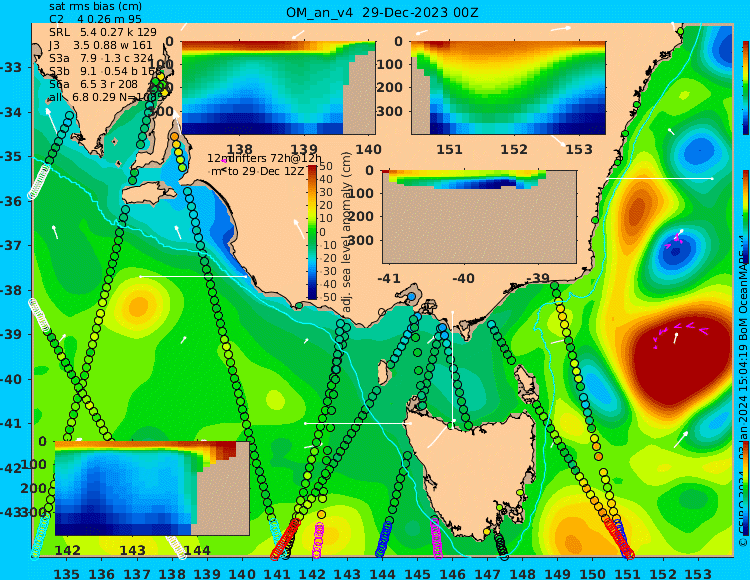750x580 pixels.
Task: Open the depth section inset spanning -41 to -39
Action: [479, 217]
